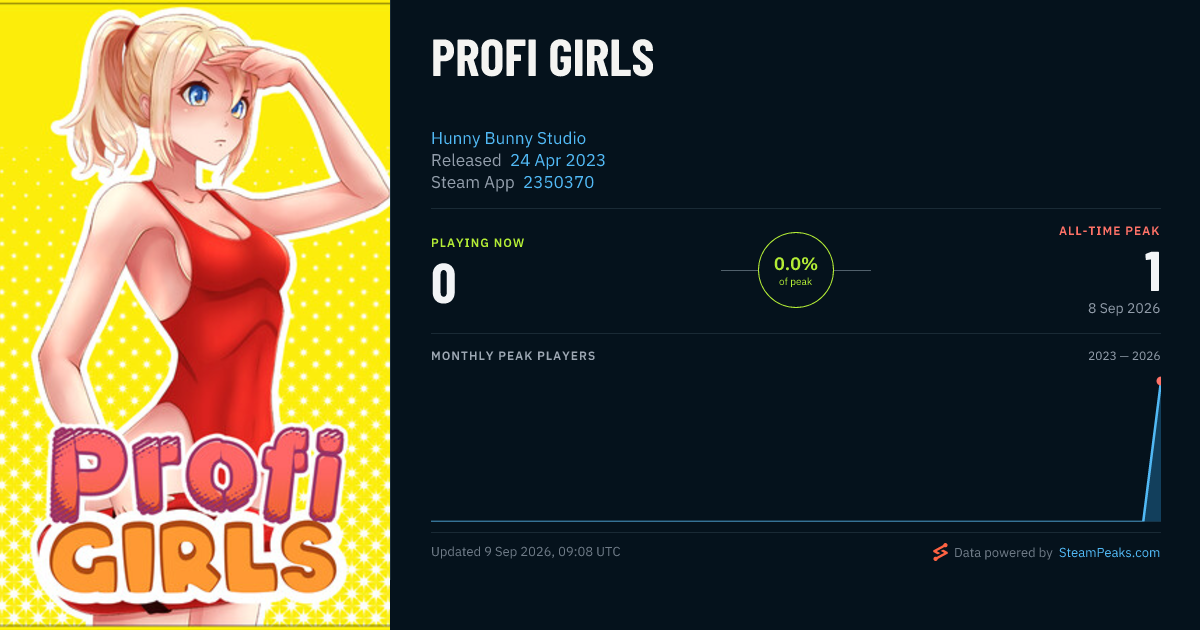1200x630 pixels.
Task: Click the release date 24 Apr 2023
Action: point(557,160)
